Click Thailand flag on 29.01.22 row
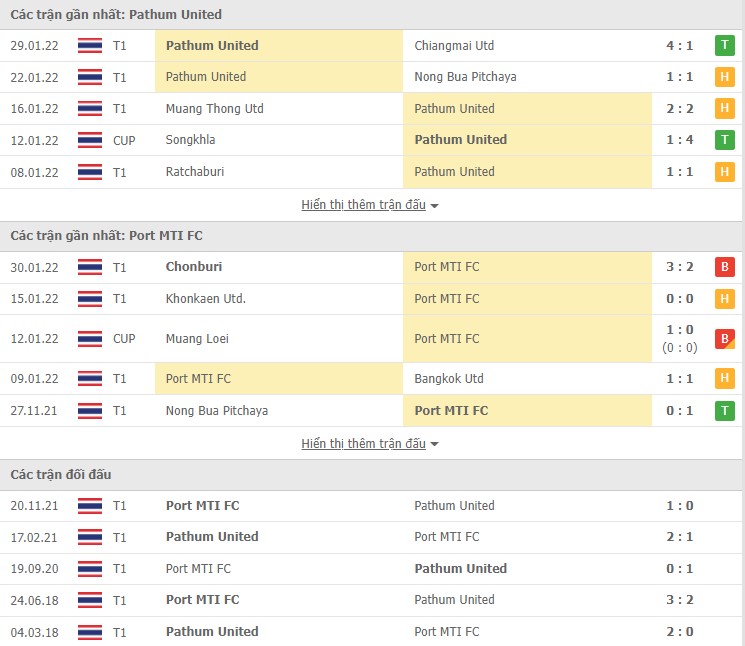 90,45
